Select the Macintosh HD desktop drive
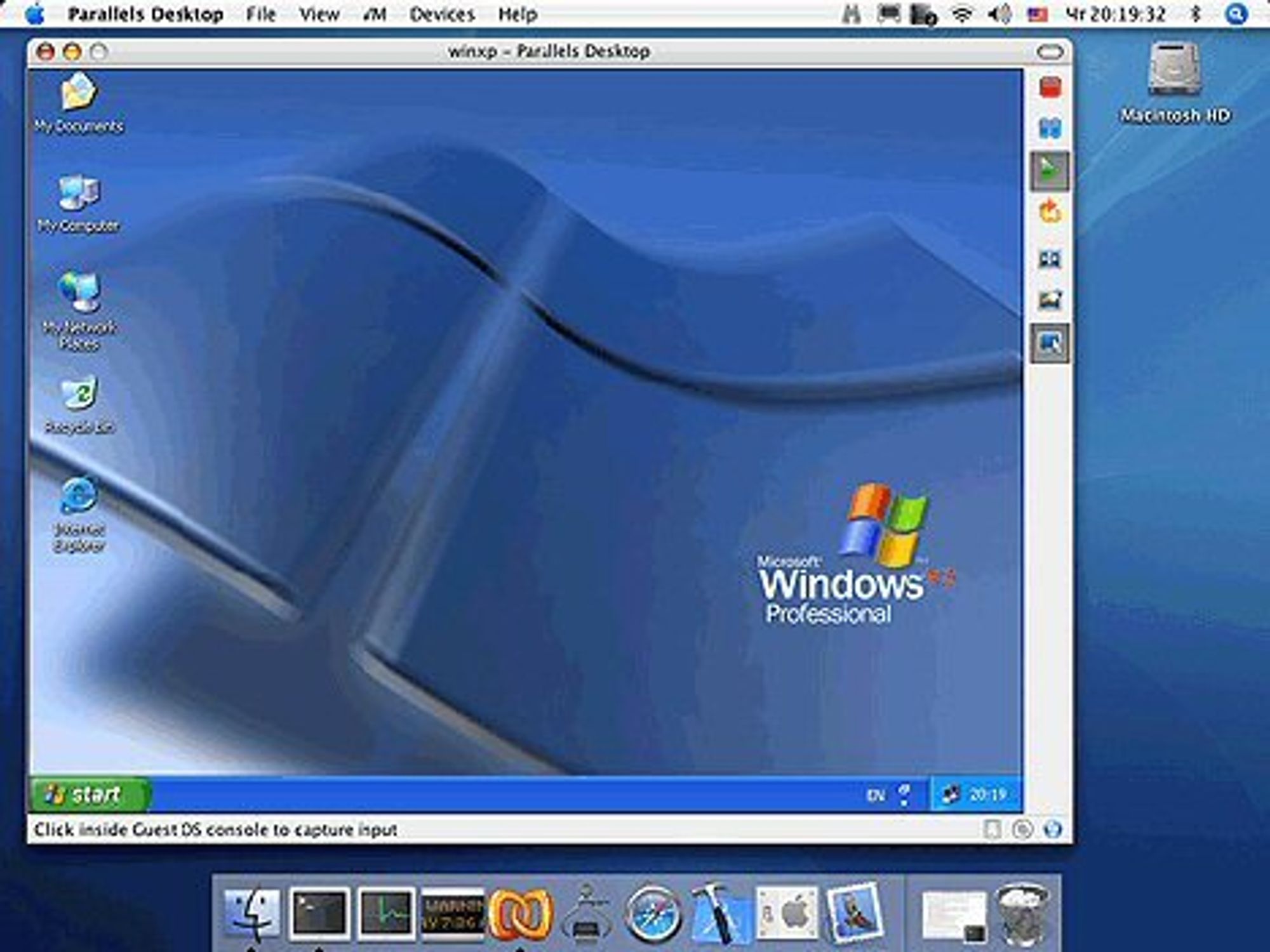1270x952 pixels. click(1174, 83)
